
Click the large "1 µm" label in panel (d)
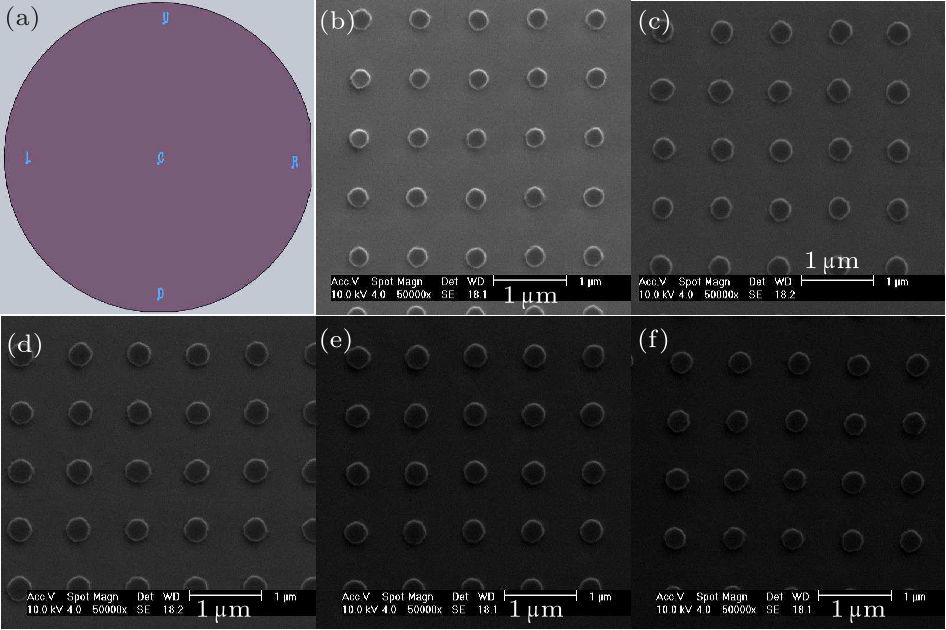(224, 609)
